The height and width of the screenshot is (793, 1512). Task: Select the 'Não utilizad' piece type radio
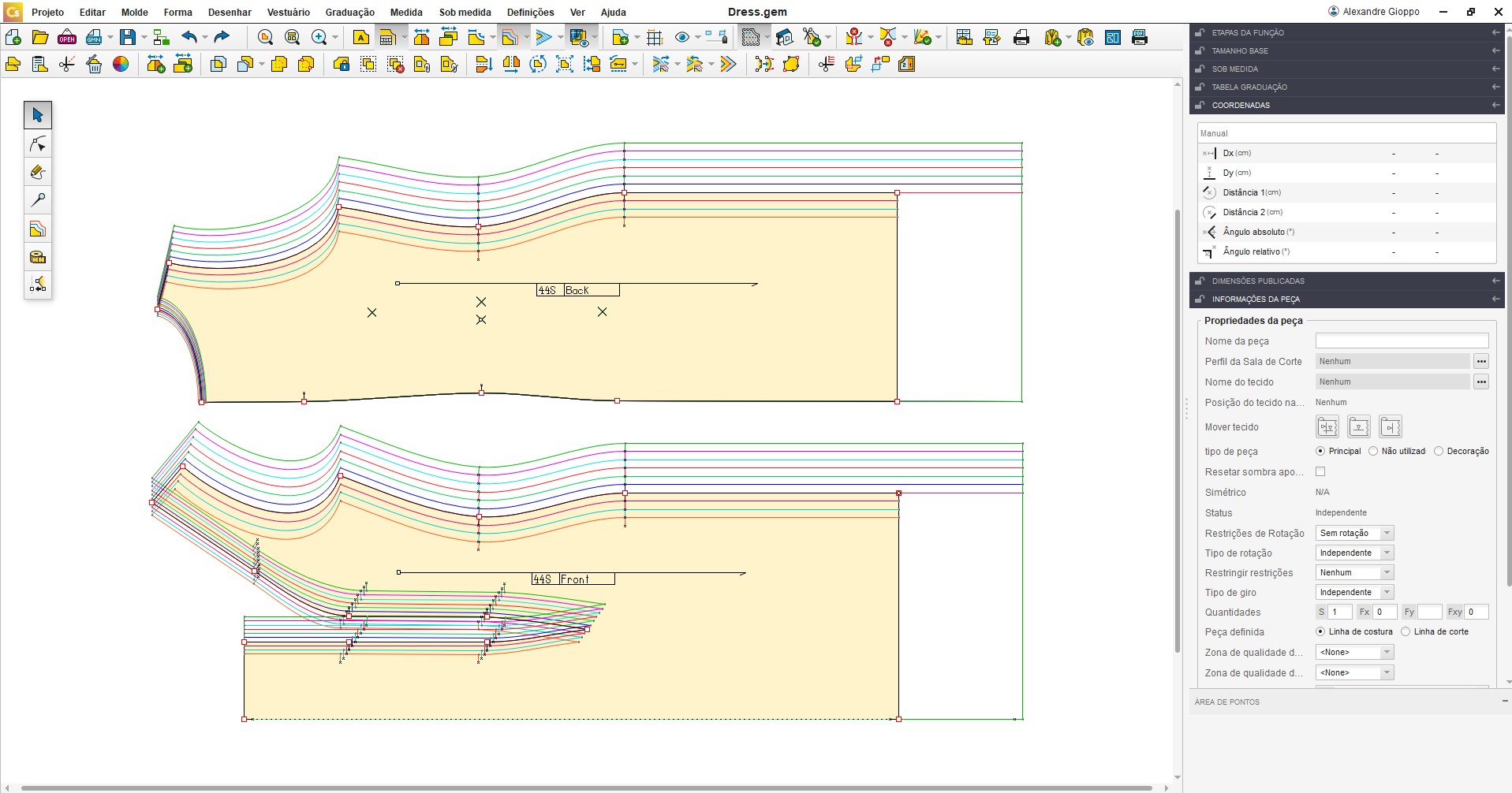tap(1373, 451)
